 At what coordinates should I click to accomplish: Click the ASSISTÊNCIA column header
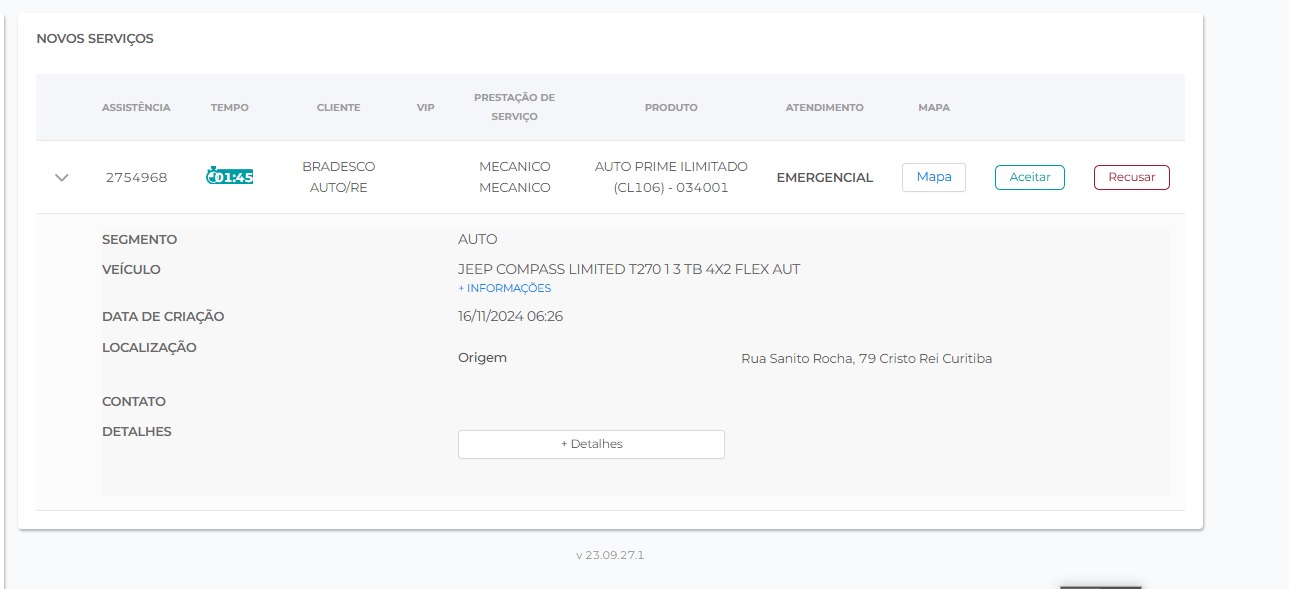(x=136, y=107)
